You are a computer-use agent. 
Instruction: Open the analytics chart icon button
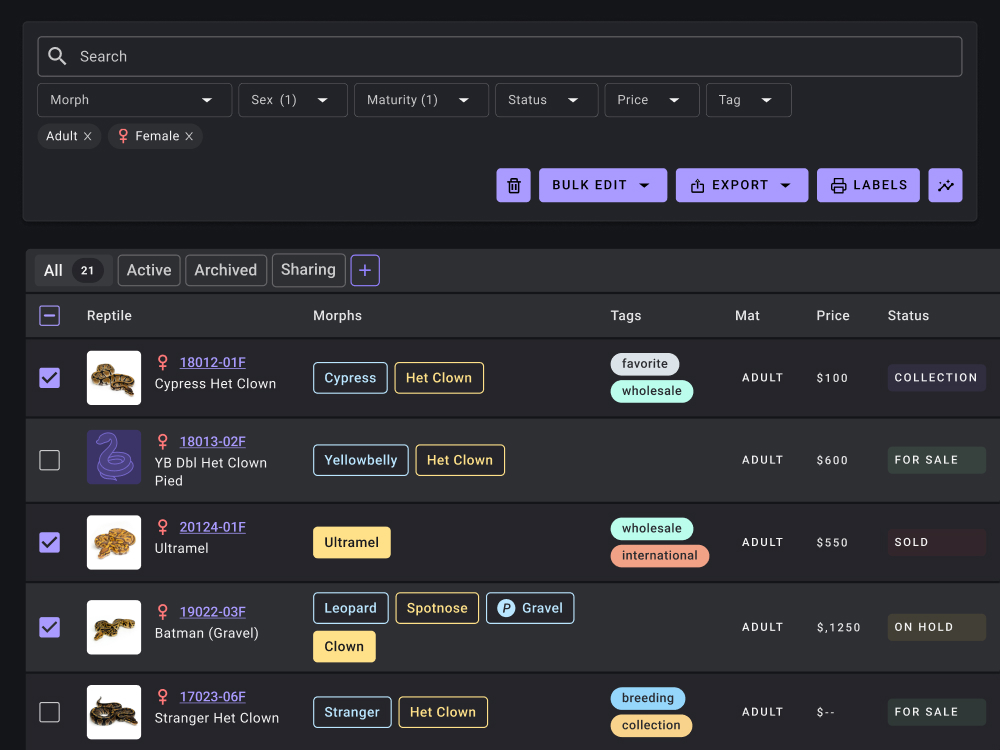click(945, 185)
